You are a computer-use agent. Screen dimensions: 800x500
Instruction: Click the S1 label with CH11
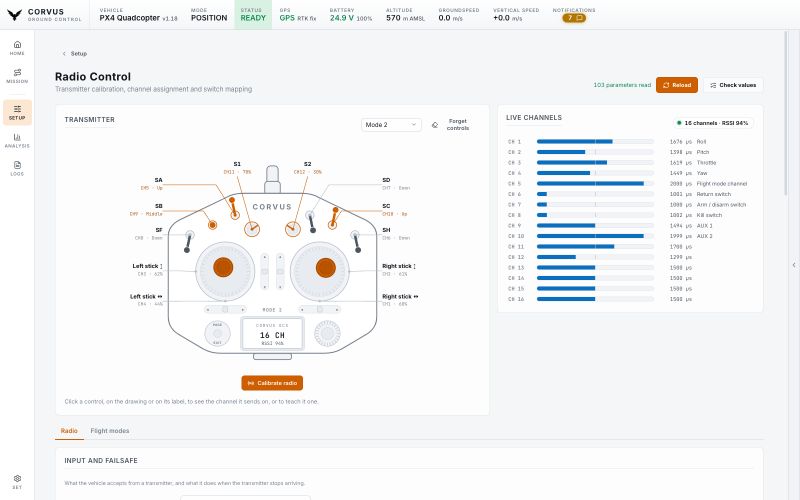pos(237,168)
